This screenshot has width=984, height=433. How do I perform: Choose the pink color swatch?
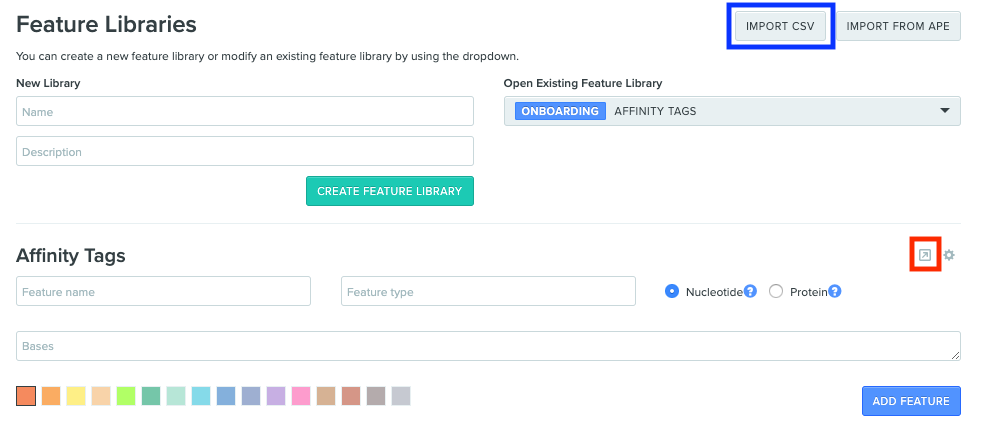pyautogui.click(x=301, y=396)
